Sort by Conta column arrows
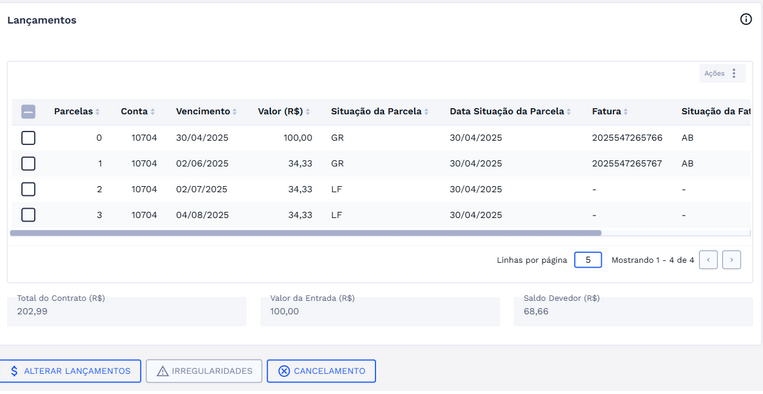The width and height of the screenshot is (763, 394). (152, 112)
